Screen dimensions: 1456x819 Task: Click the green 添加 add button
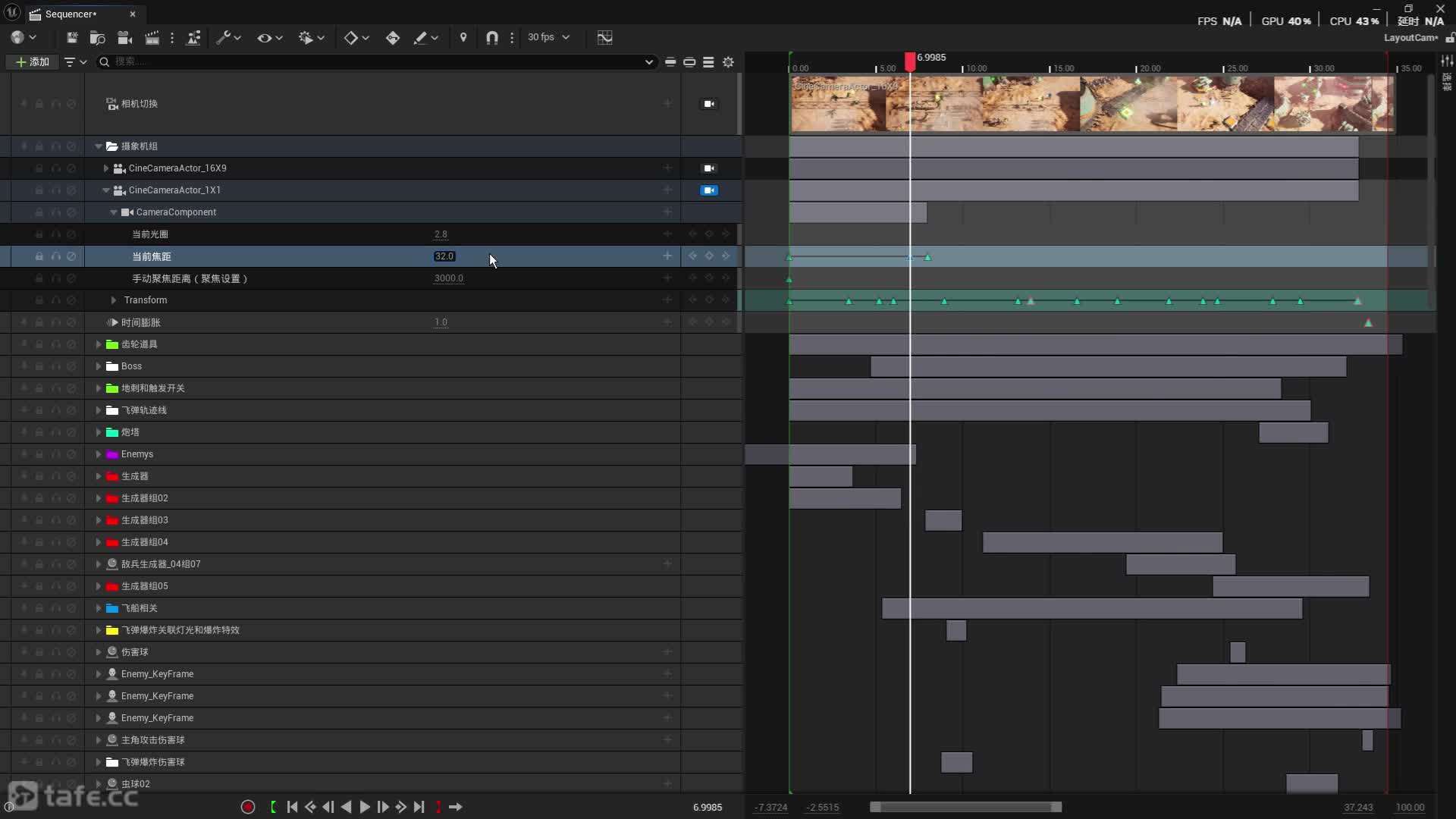[33, 62]
